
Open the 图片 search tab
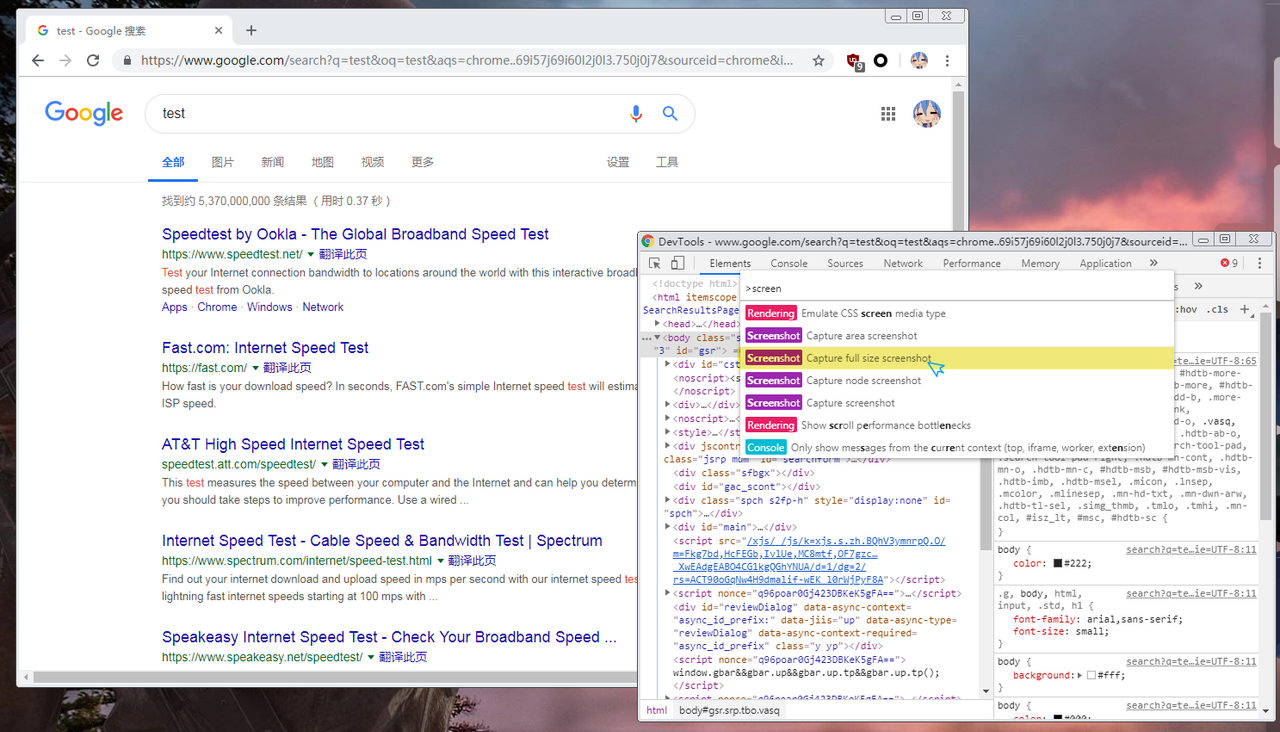click(x=223, y=162)
